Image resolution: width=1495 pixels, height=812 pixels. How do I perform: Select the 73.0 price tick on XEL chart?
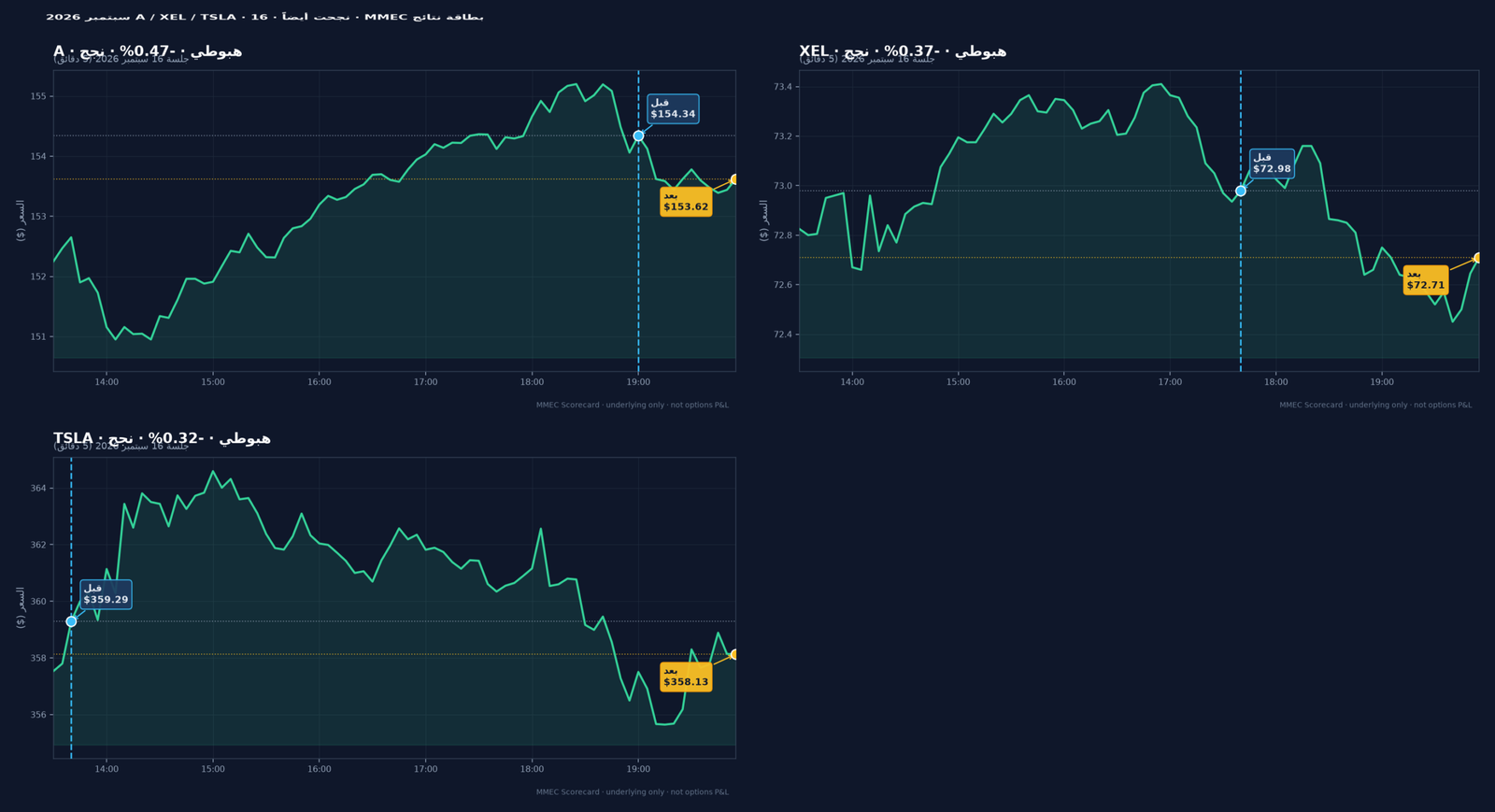tap(783, 186)
